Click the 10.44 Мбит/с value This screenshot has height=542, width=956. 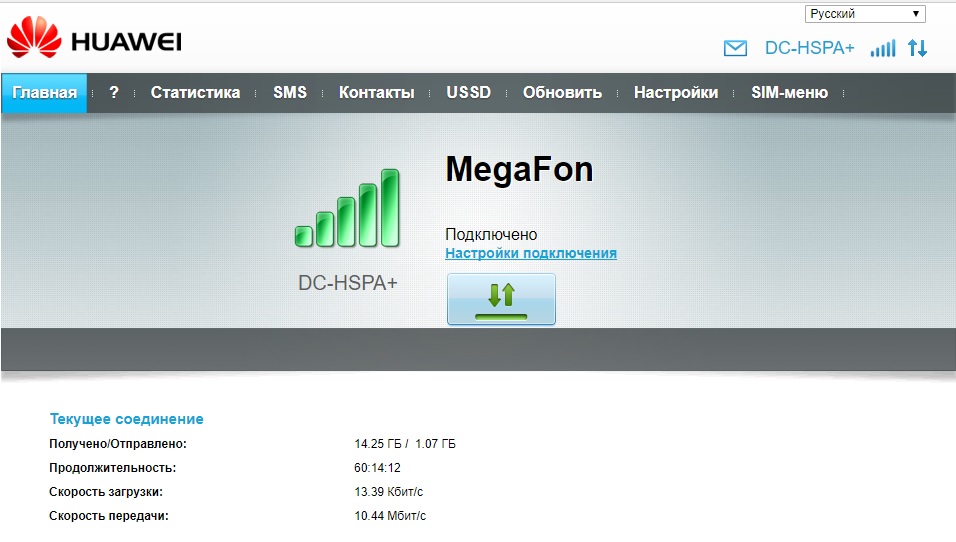coord(390,516)
